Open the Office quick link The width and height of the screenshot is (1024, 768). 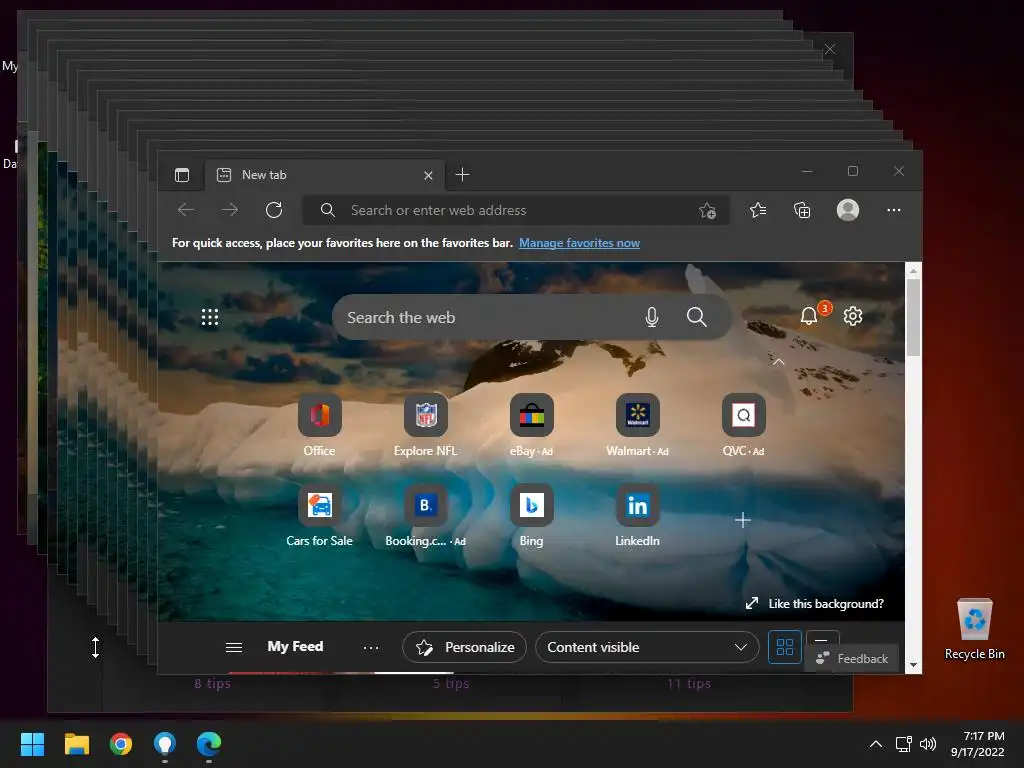[x=319, y=425]
